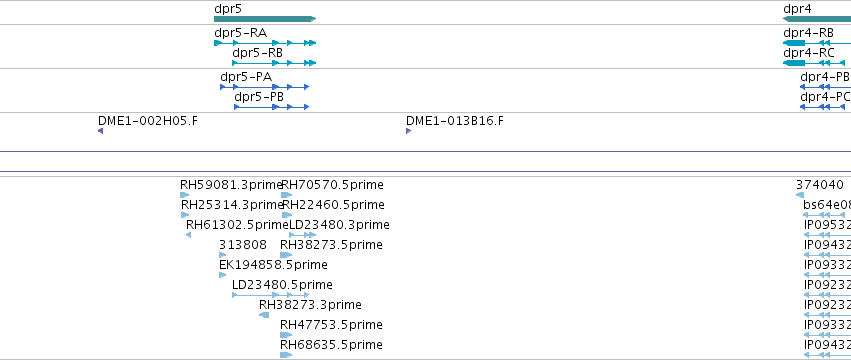Select EST RH70570.5prime
The width and height of the screenshot is (851, 360).
click(287, 195)
